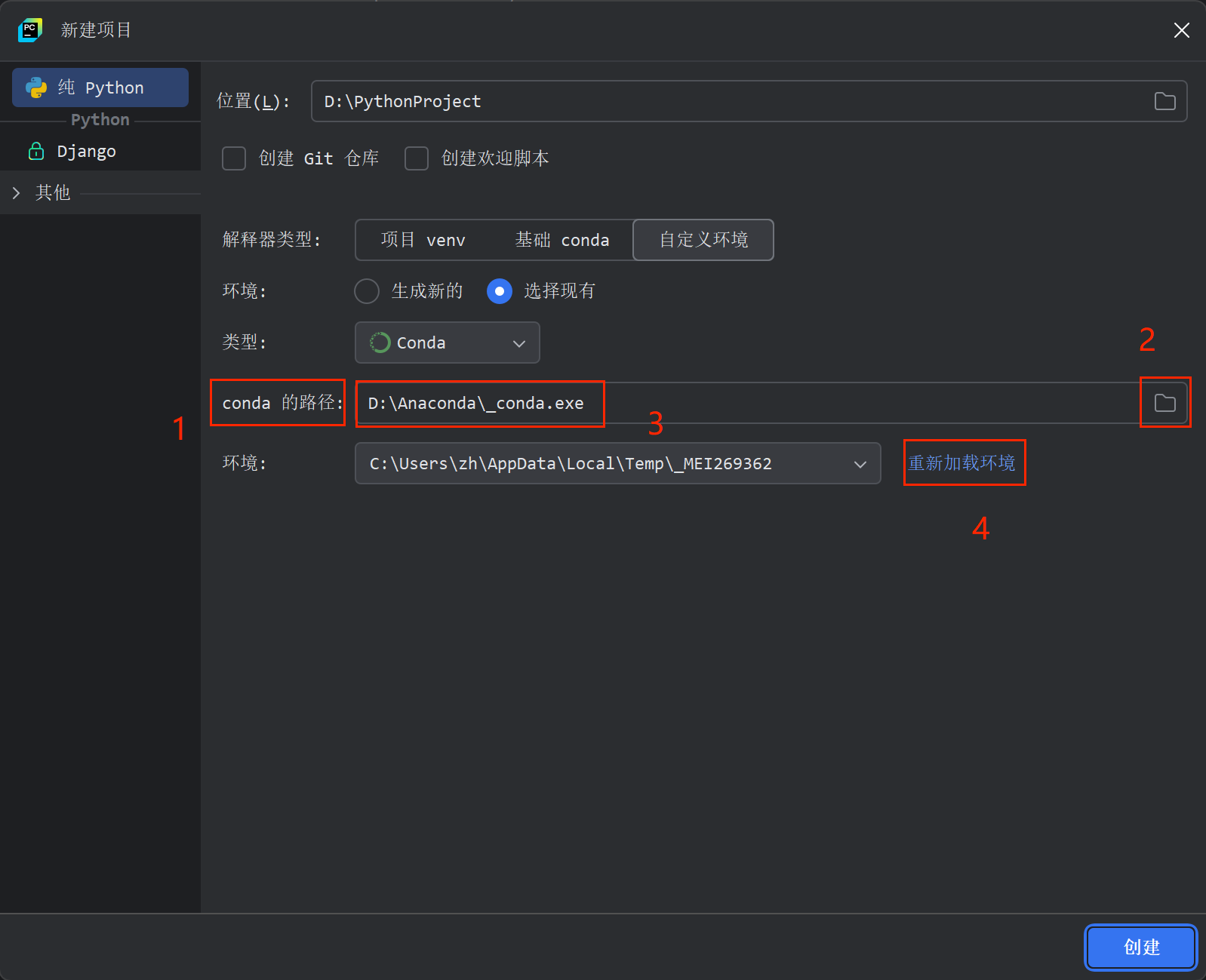Switch to 基础 conda interpreter type
Image resolution: width=1206 pixels, height=980 pixels.
point(562,240)
